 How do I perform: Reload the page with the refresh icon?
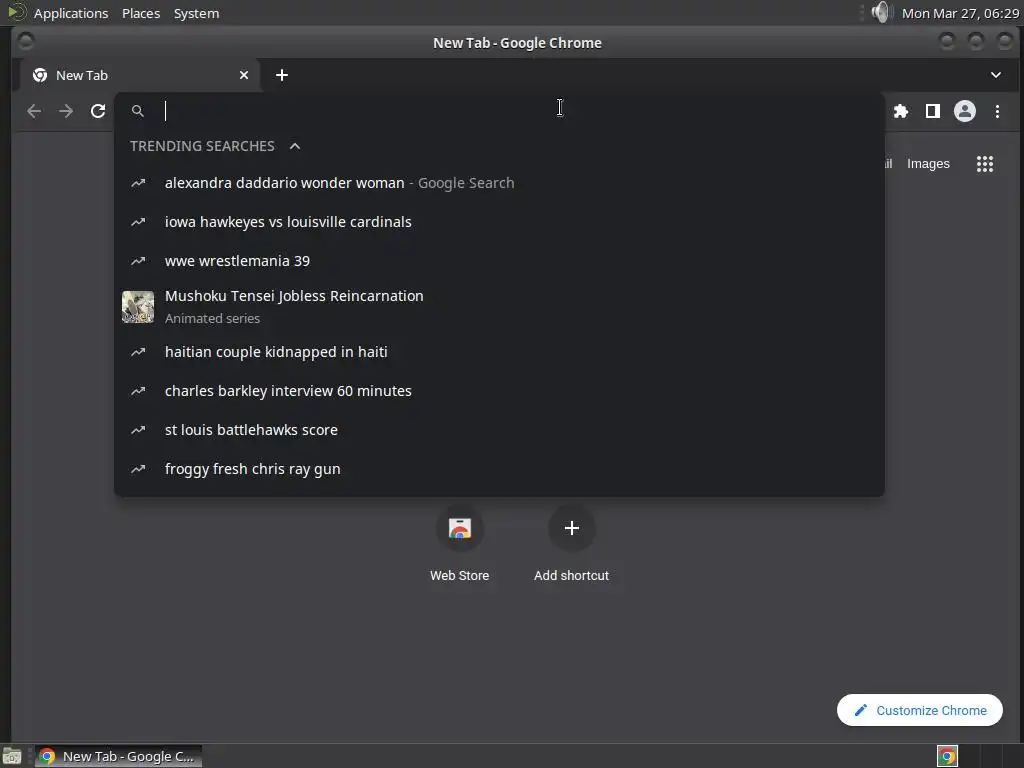click(98, 112)
